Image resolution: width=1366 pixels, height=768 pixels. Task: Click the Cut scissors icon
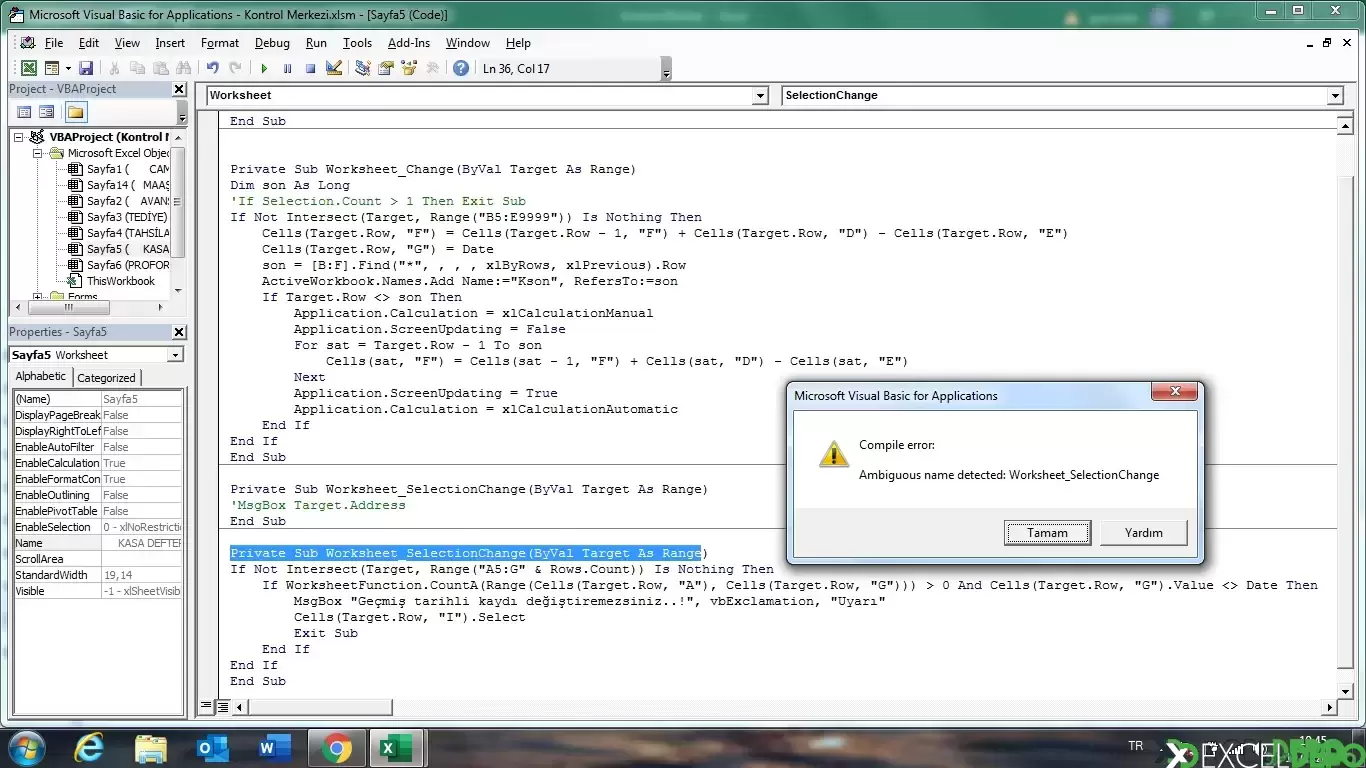pos(114,68)
